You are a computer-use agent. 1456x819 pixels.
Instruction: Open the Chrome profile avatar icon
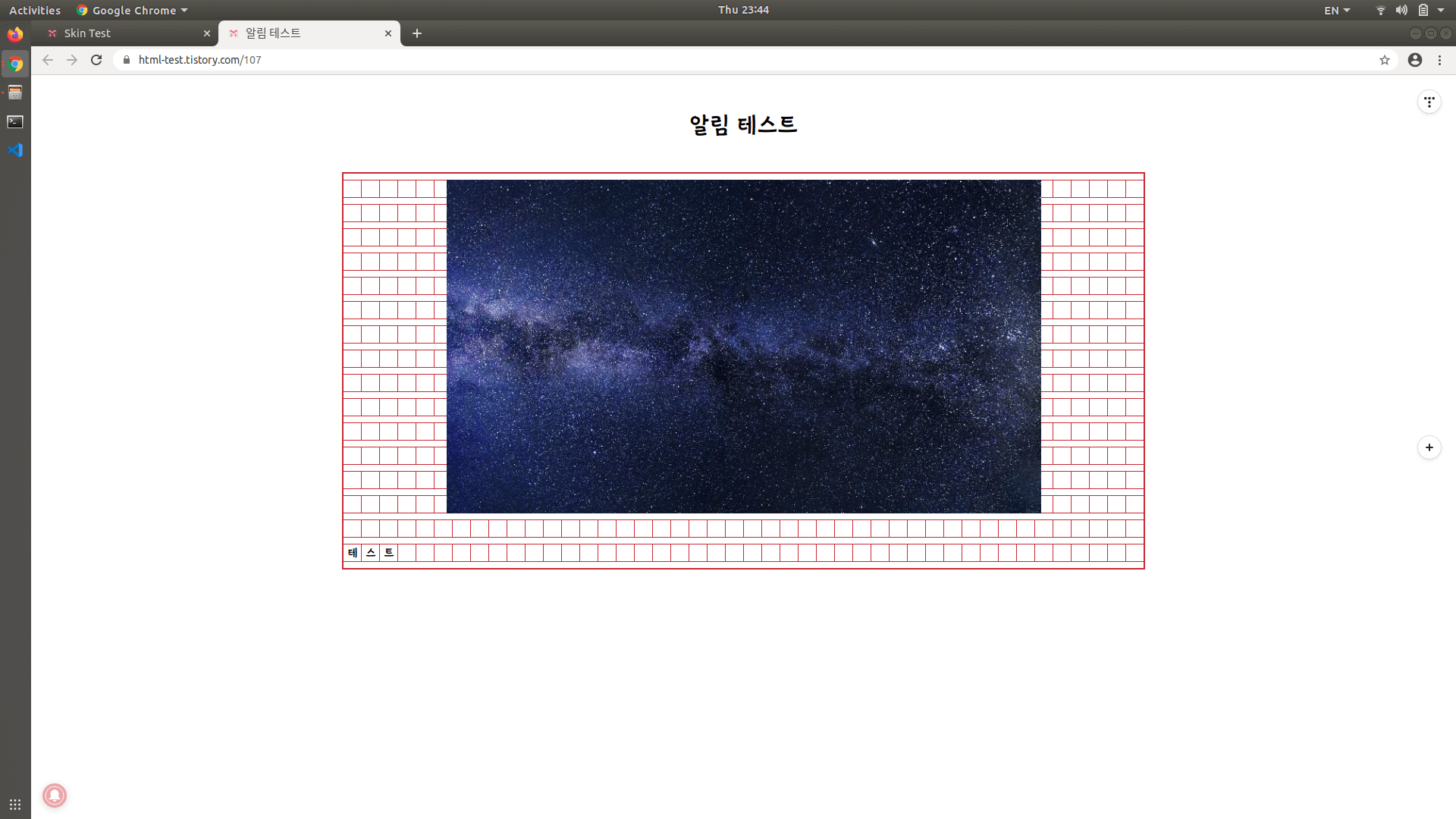click(1415, 60)
